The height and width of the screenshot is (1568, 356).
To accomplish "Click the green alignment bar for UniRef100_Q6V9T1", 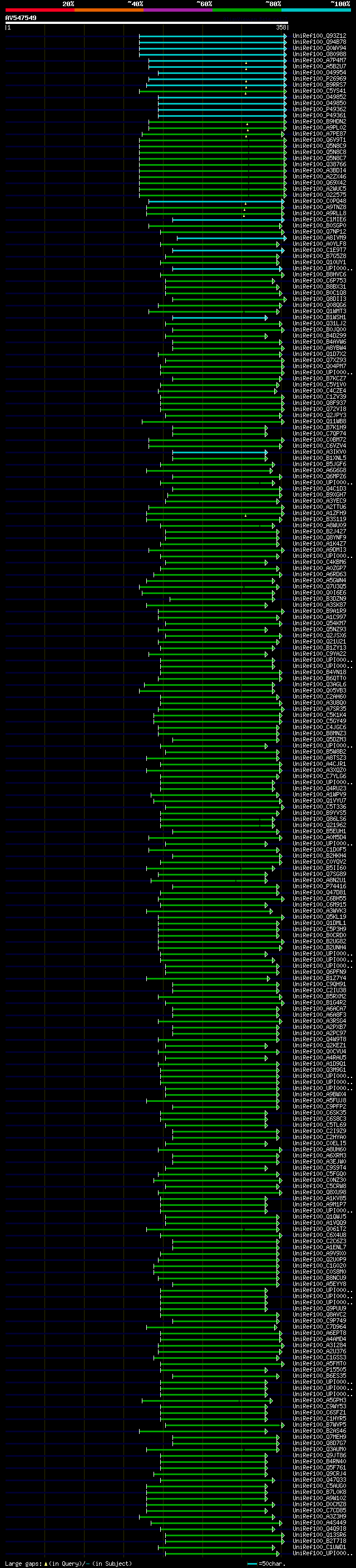I will click(212, 140).
